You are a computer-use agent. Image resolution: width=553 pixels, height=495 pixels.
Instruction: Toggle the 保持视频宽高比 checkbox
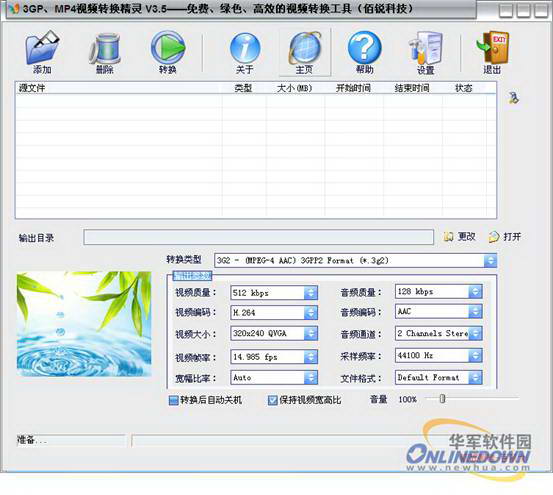click(272, 400)
